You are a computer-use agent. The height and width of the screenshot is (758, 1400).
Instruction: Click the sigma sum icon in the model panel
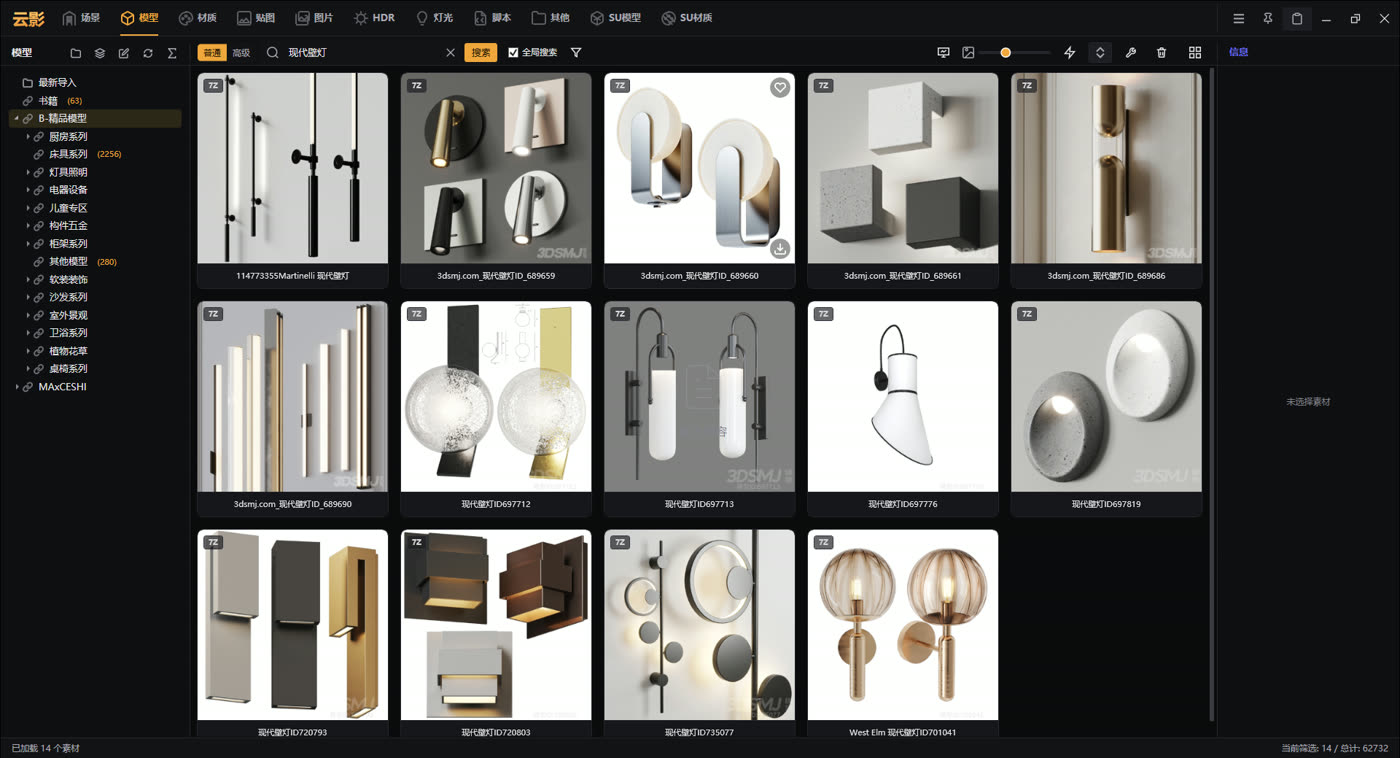tap(172, 53)
